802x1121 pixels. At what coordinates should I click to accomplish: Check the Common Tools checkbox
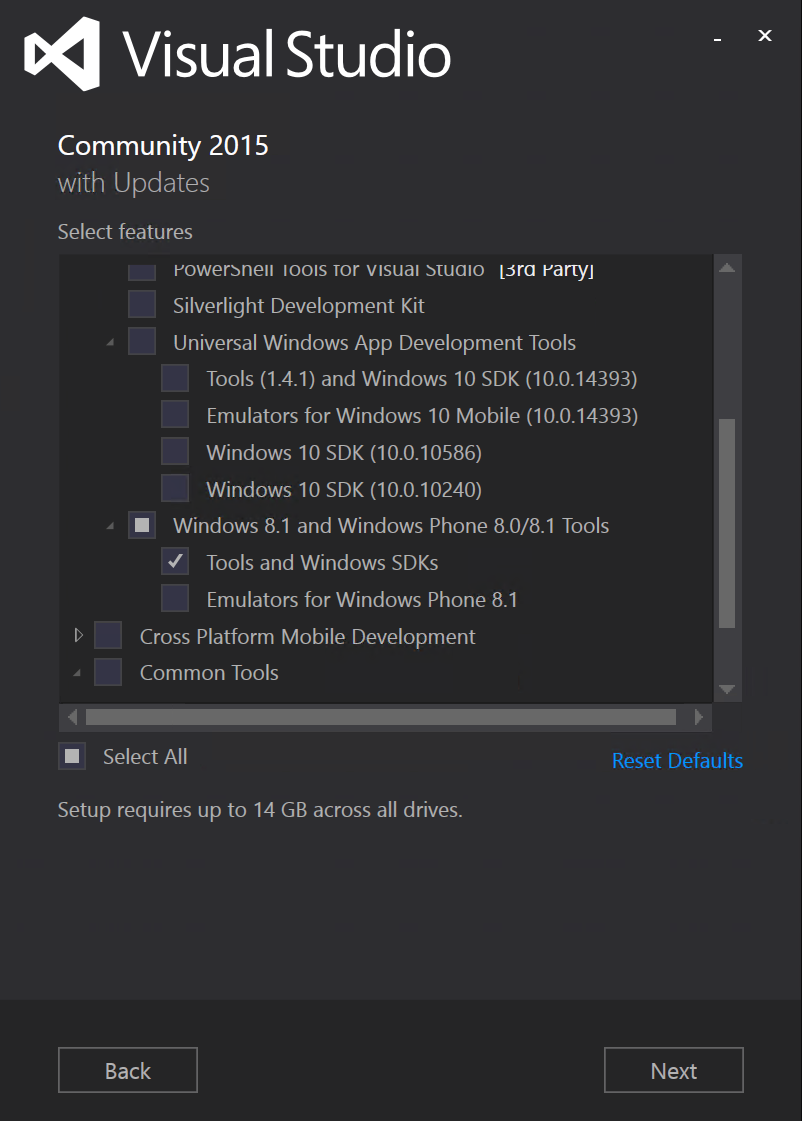click(108, 673)
